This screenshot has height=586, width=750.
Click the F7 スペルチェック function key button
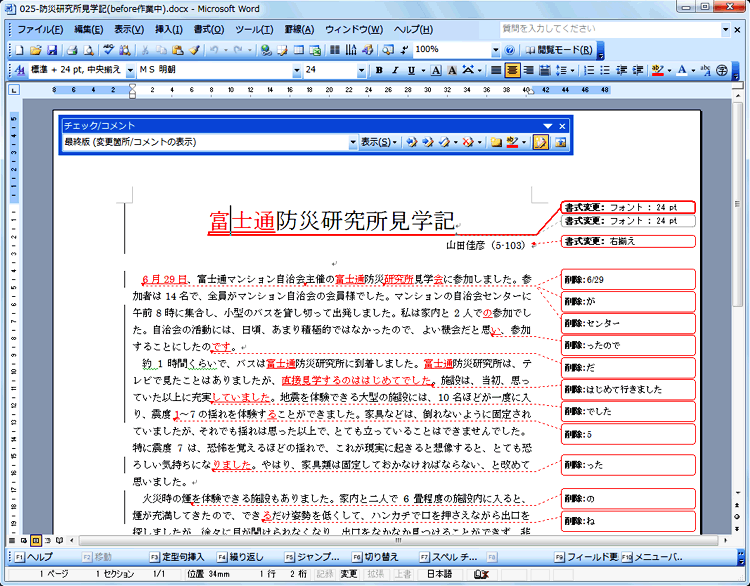click(448, 557)
